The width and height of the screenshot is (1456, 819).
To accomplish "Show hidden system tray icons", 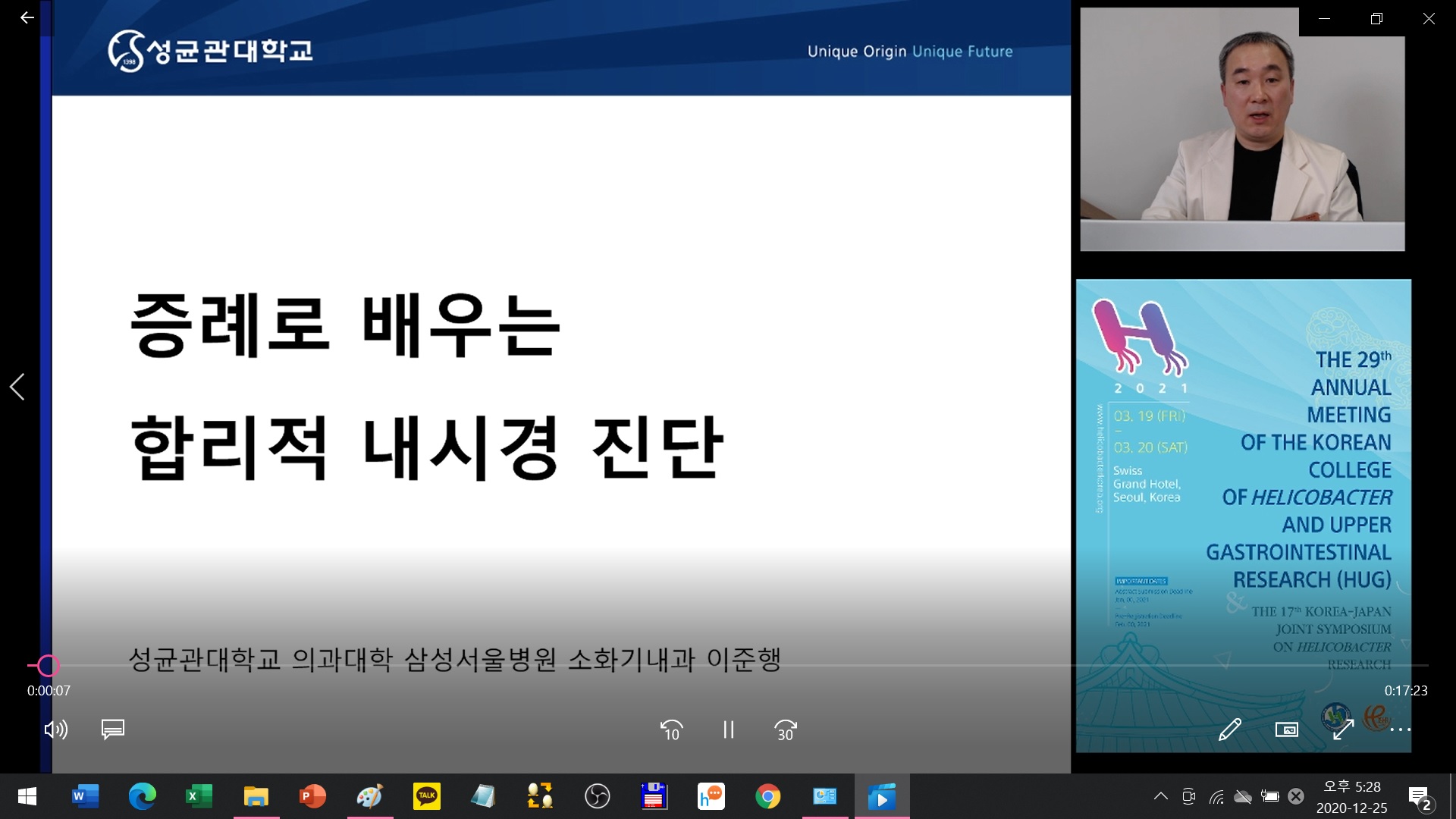I will (1160, 796).
